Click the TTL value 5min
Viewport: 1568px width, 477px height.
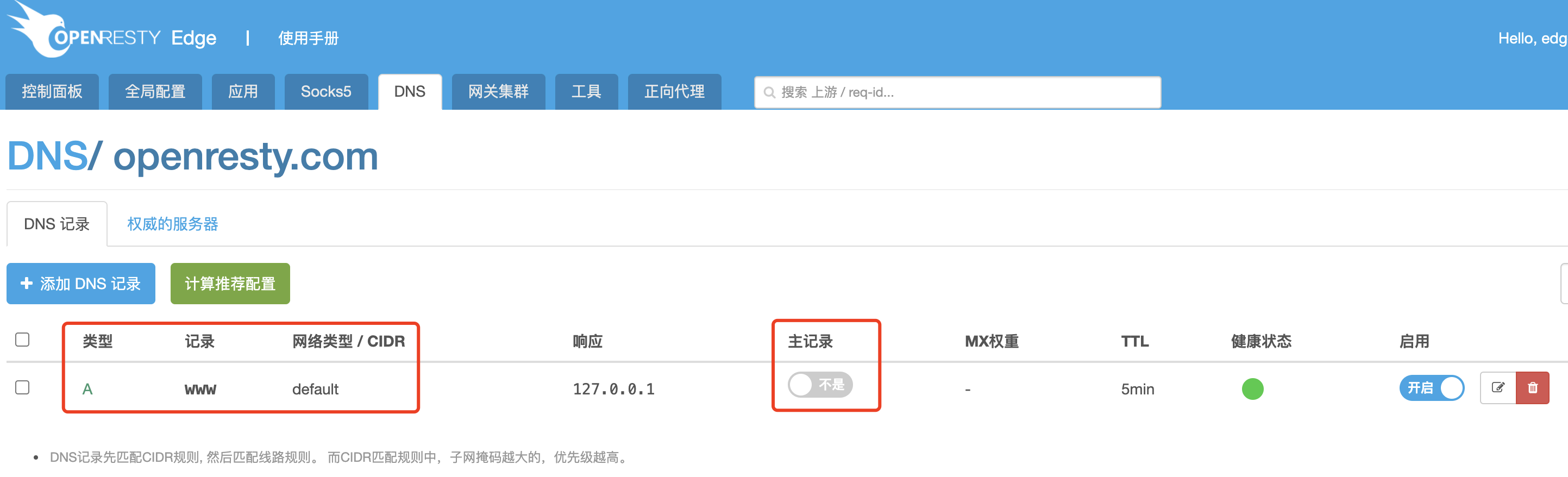[1138, 390]
